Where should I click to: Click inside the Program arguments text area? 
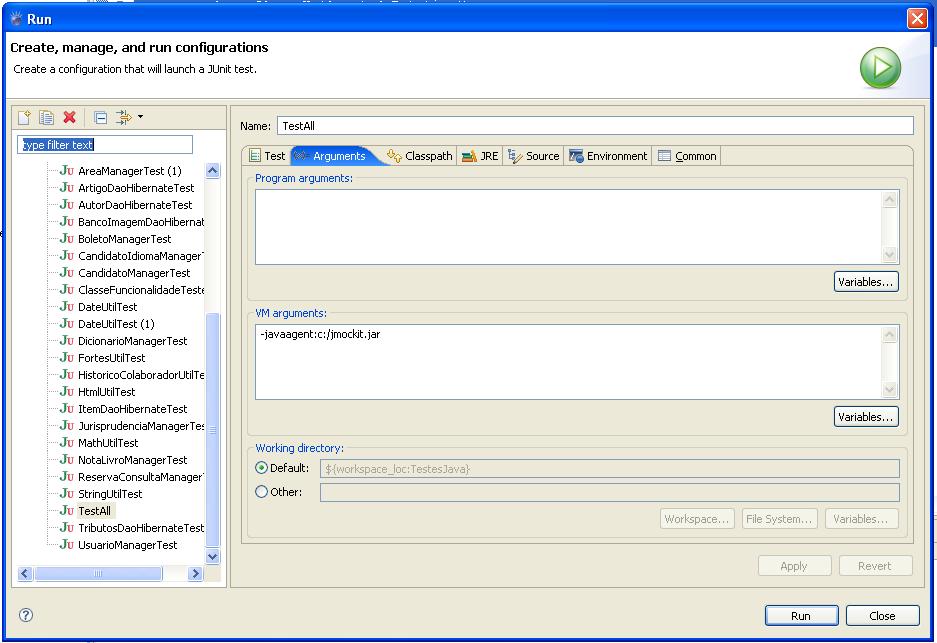(568, 227)
